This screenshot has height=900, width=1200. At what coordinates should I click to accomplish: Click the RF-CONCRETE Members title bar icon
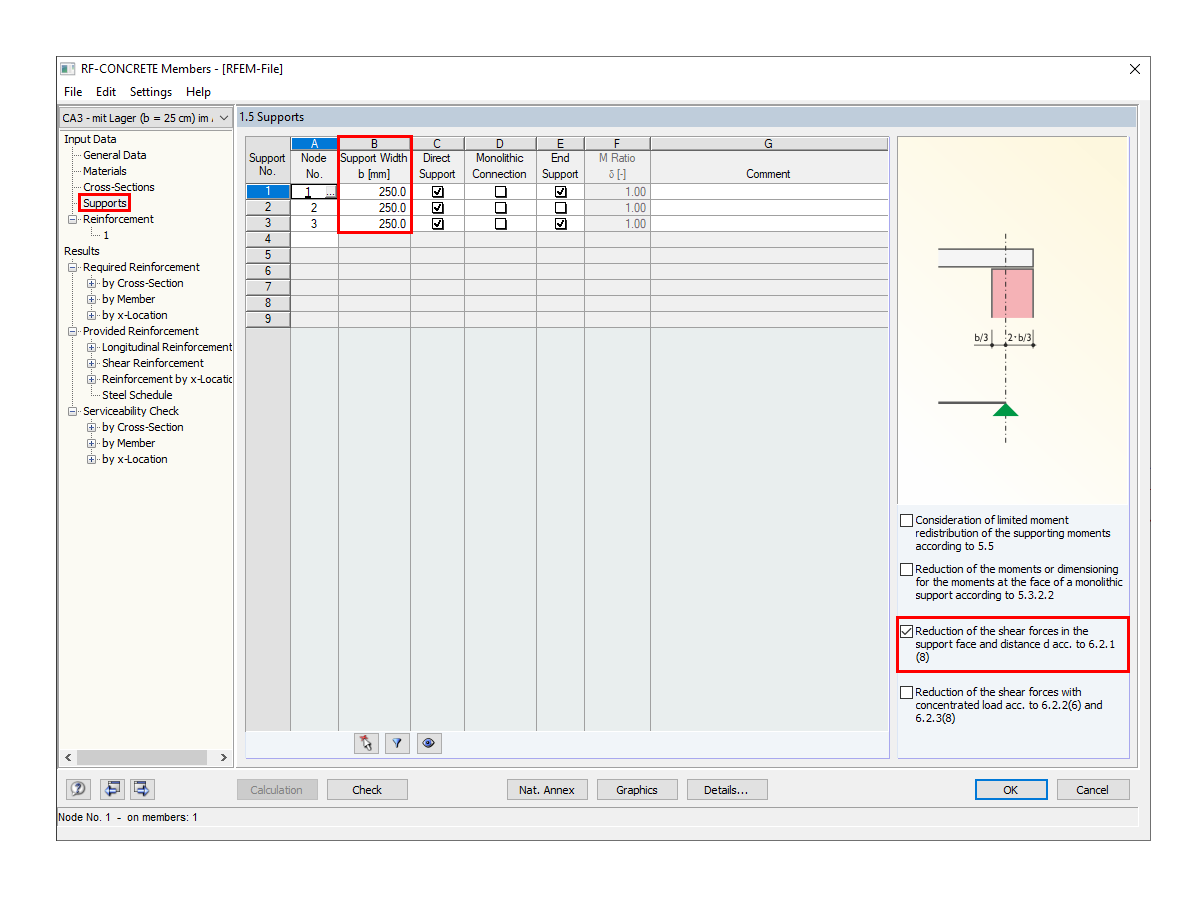tap(66, 68)
